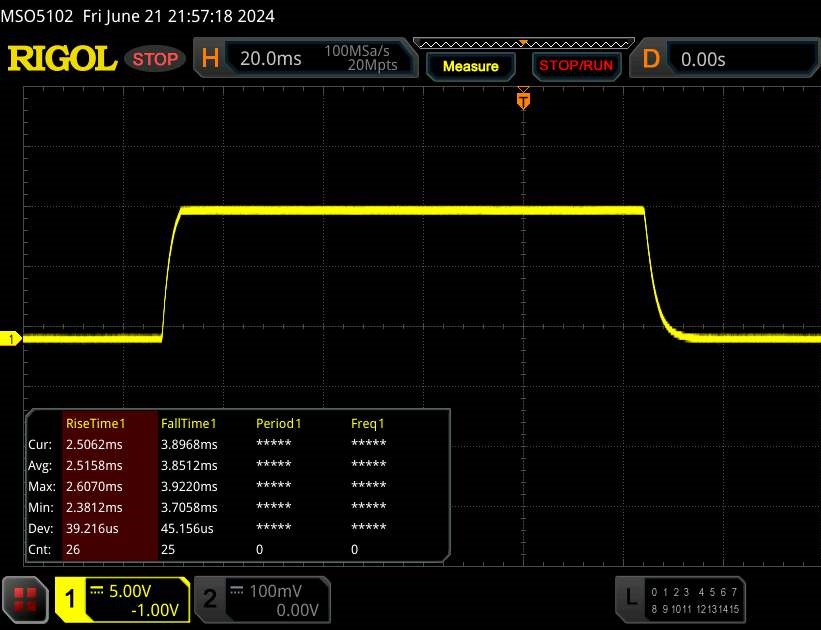Click the RIGOL logo

pyautogui.click(x=62, y=58)
